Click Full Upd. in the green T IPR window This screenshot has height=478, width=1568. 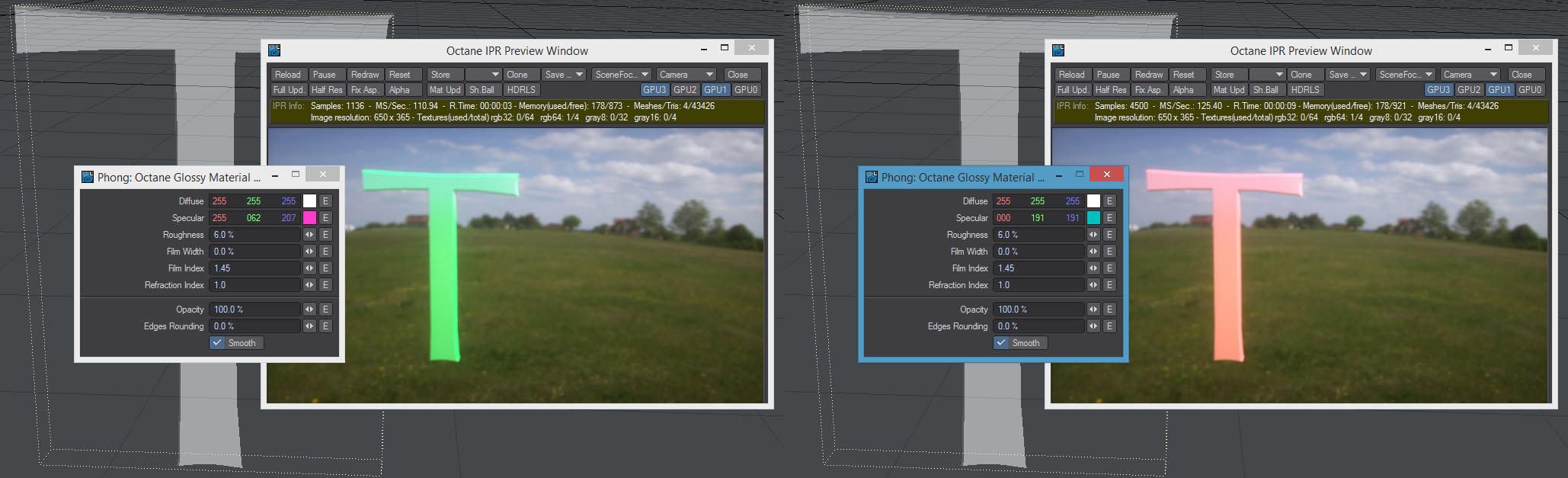(x=289, y=90)
